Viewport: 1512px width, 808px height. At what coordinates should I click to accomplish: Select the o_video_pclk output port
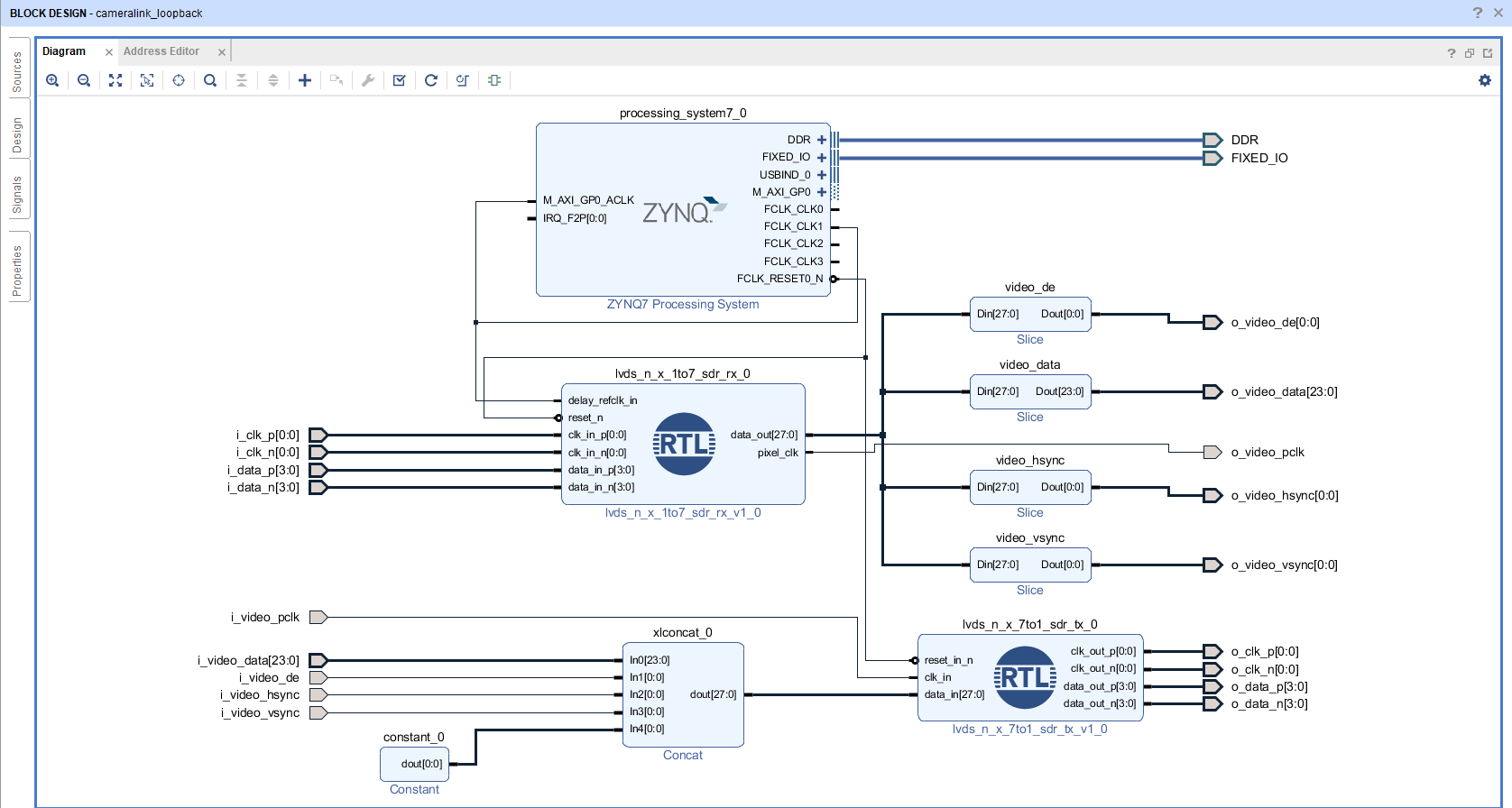[x=1213, y=452]
